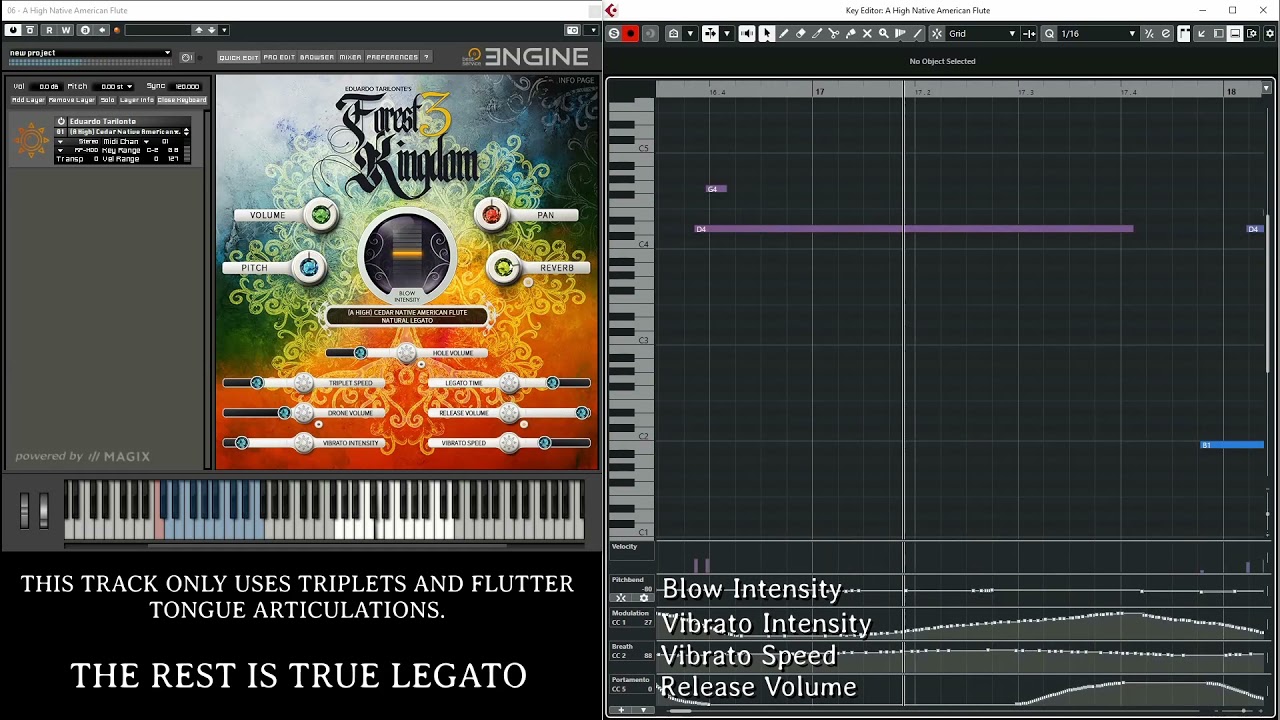The image size is (1280, 720).
Task: Select the Erase tool
Action: [801, 34]
